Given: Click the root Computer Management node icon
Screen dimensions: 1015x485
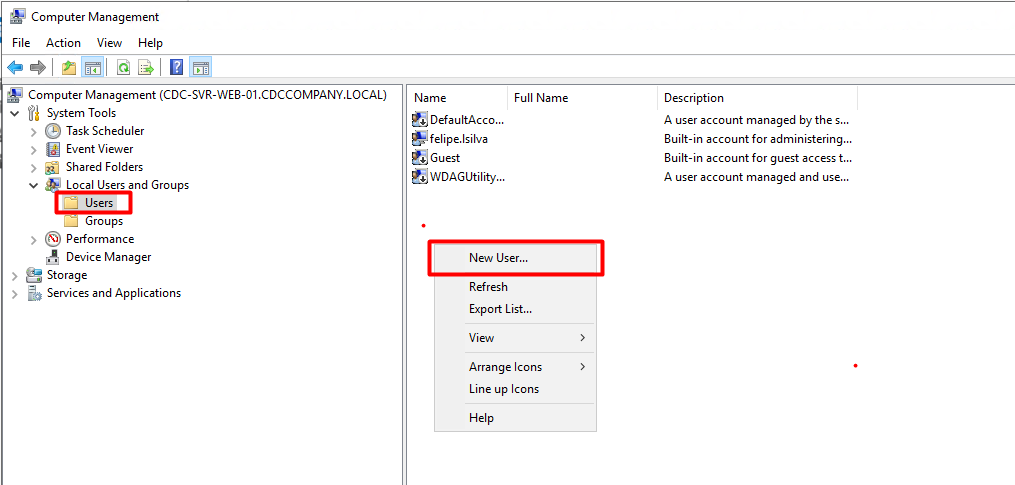Looking at the screenshot, I should point(16,95).
